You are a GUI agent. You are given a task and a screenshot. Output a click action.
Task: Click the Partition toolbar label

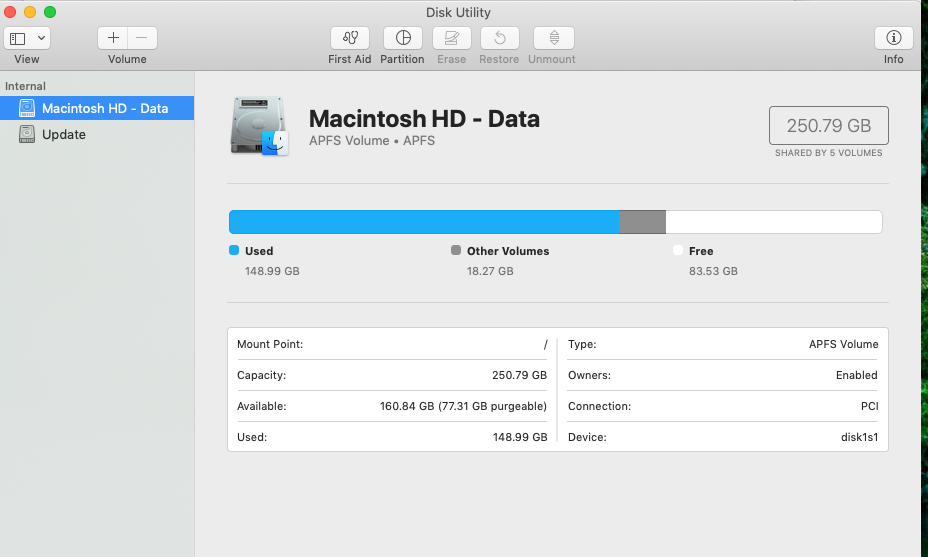click(x=402, y=59)
